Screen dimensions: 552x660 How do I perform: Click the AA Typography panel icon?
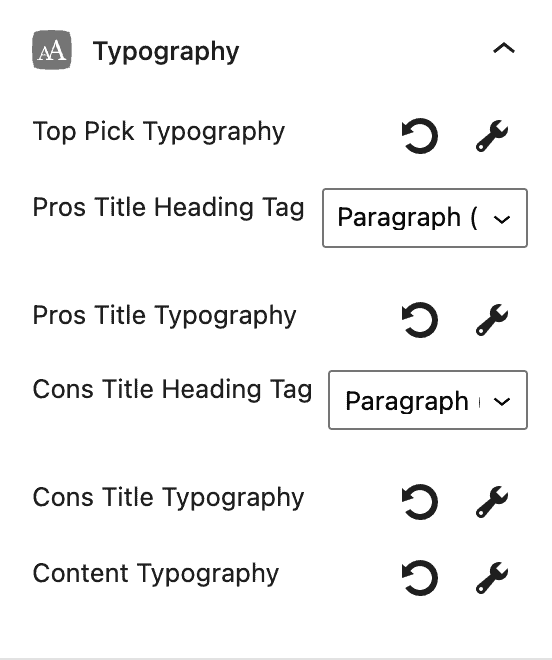(x=52, y=50)
